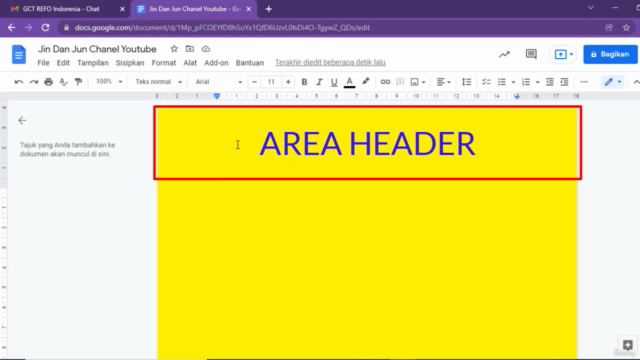Viewport: 640px width, 360px height.
Task: Decrease font size with minus button
Action: [254, 82]
